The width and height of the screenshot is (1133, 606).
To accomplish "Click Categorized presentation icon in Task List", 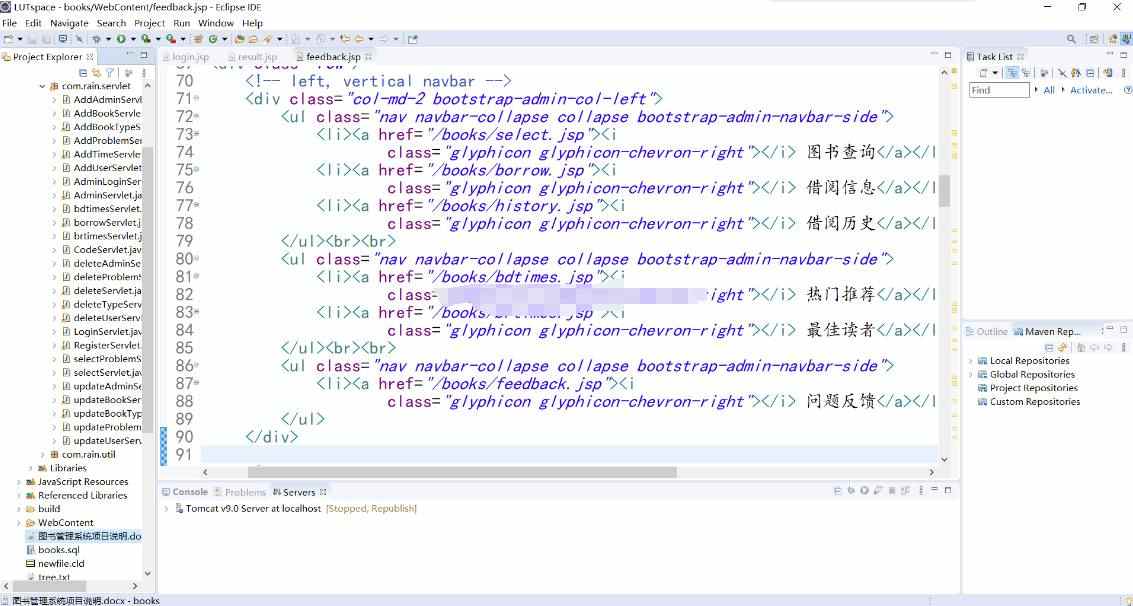I will click(x=1012, y=73).
